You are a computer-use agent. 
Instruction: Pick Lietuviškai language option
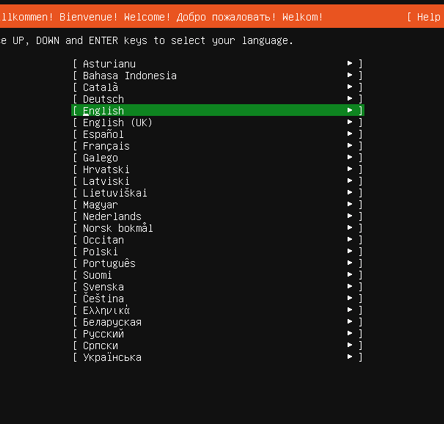click(x=218, y=193)
